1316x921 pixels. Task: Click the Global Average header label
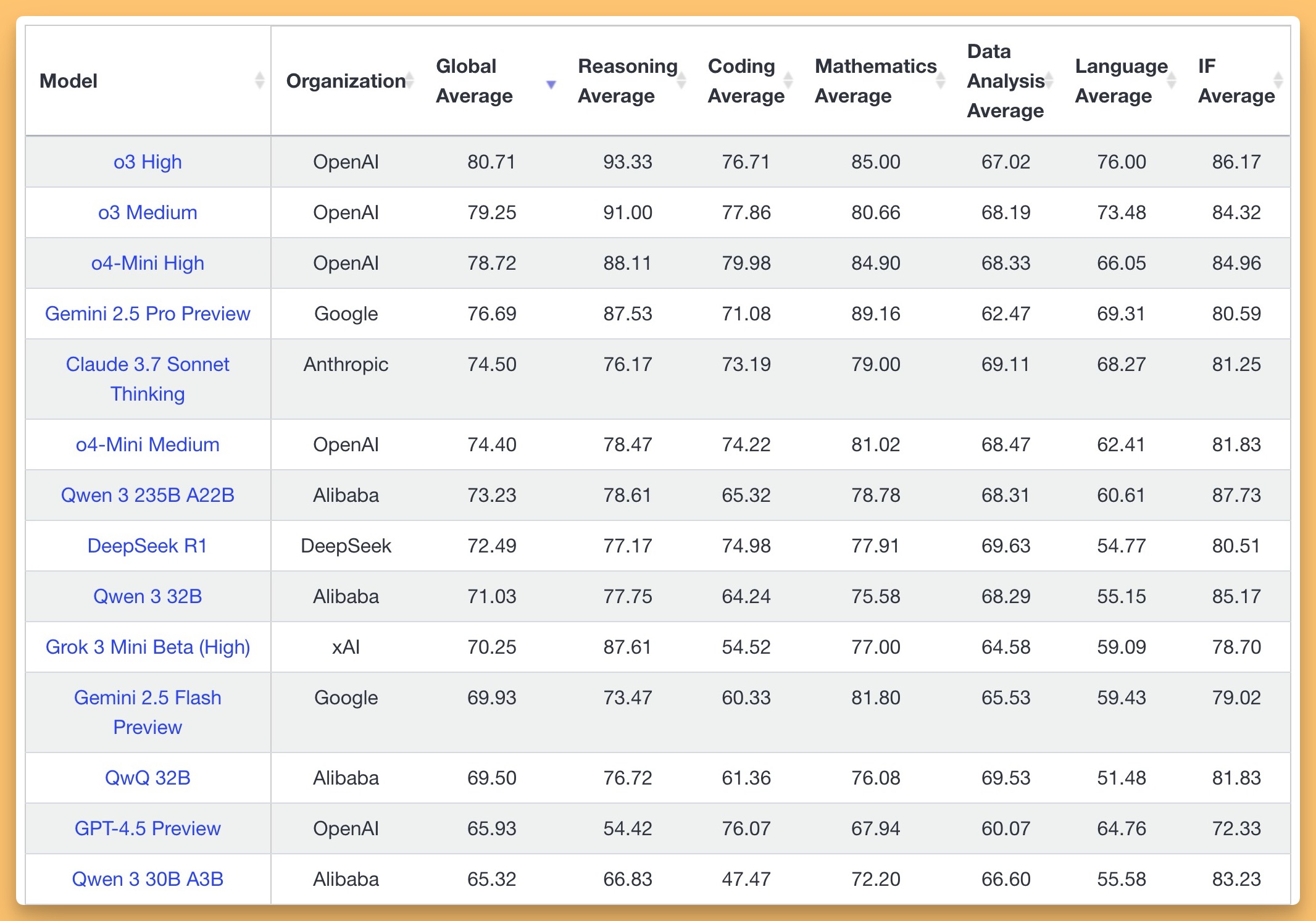point(474,81)
